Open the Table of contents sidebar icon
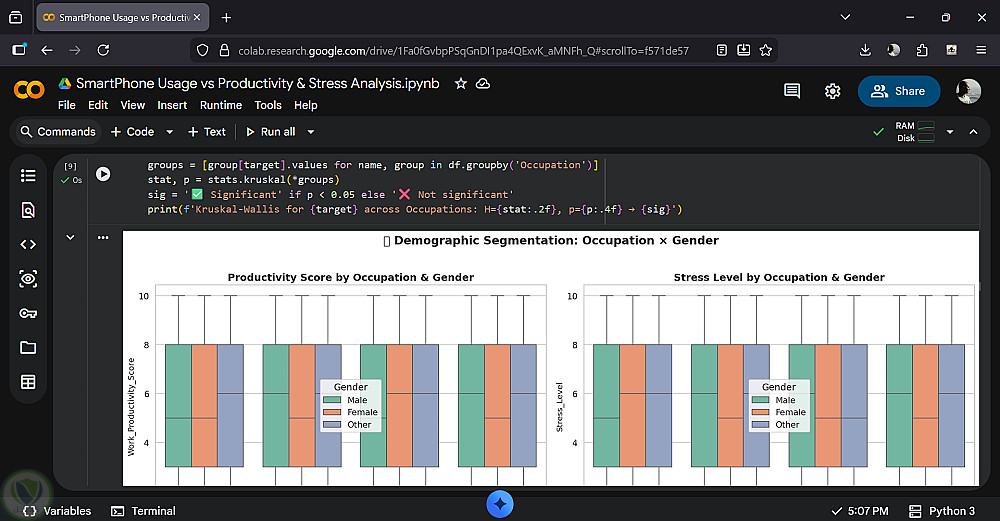The height and width of the screenshot is (521, 1000). tap(28, 175)
